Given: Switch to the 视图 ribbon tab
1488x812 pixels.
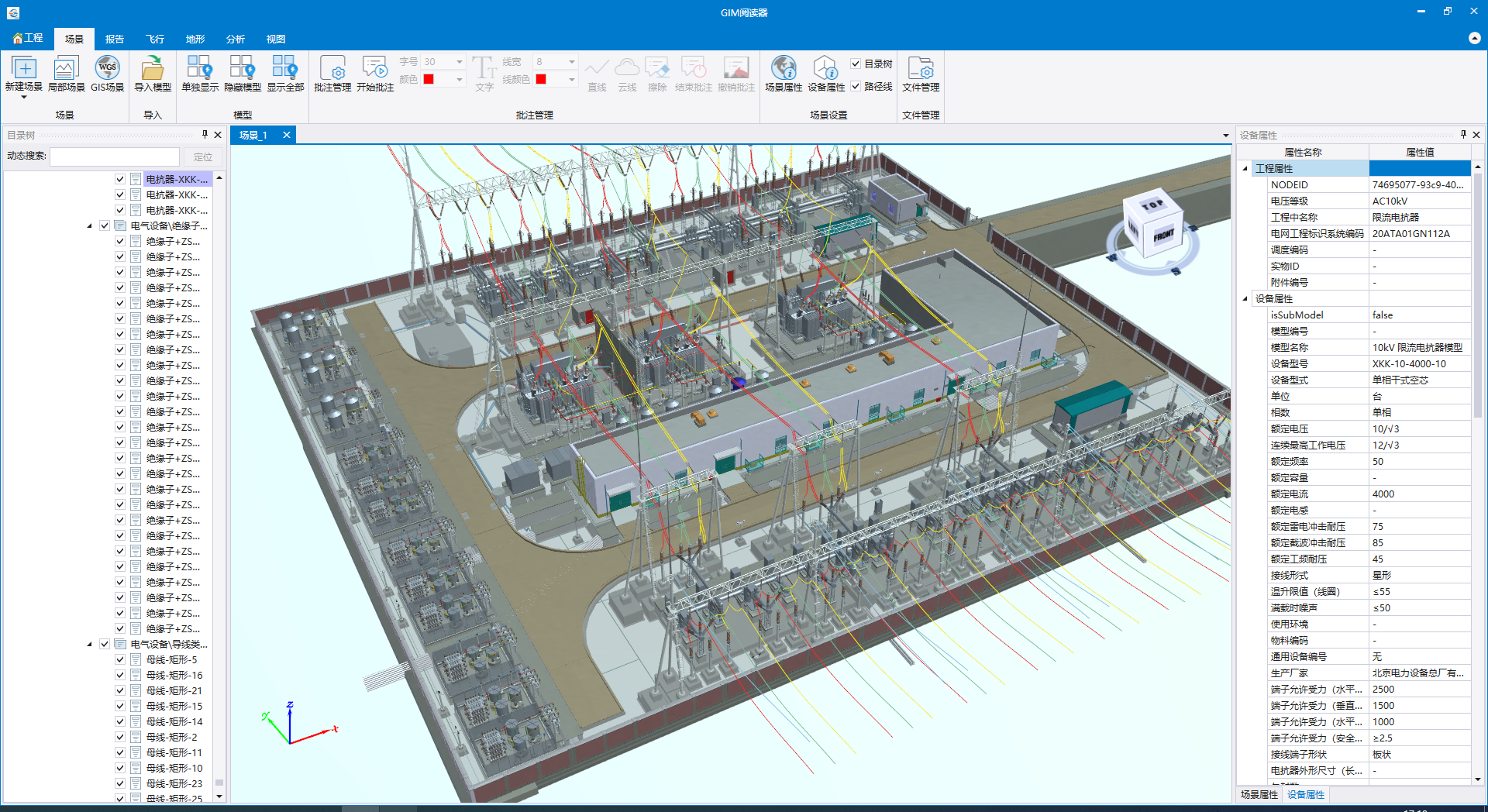Looking at the screenshot, I should tap(276, 39).
